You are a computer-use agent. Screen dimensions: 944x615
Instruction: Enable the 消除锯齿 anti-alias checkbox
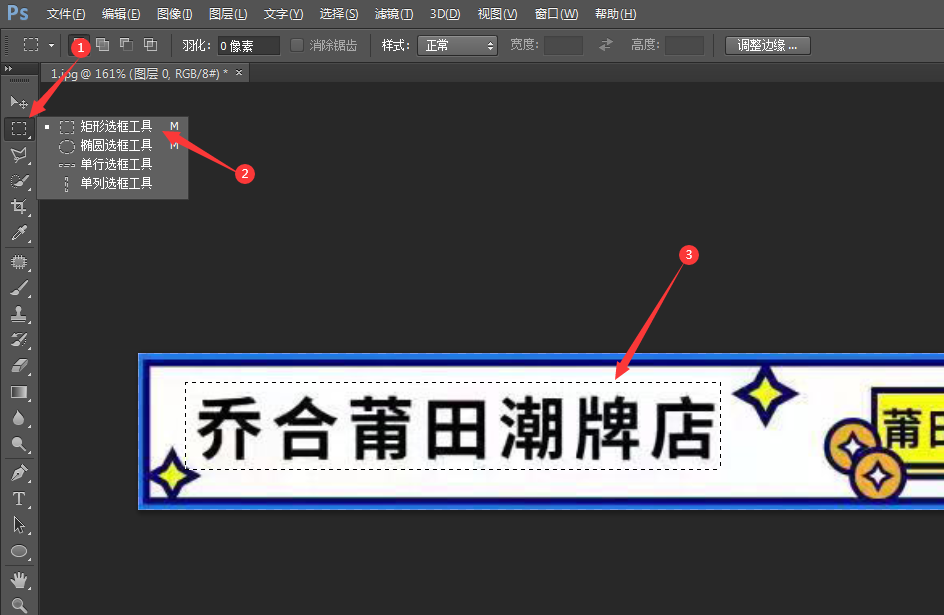(297, 45)
